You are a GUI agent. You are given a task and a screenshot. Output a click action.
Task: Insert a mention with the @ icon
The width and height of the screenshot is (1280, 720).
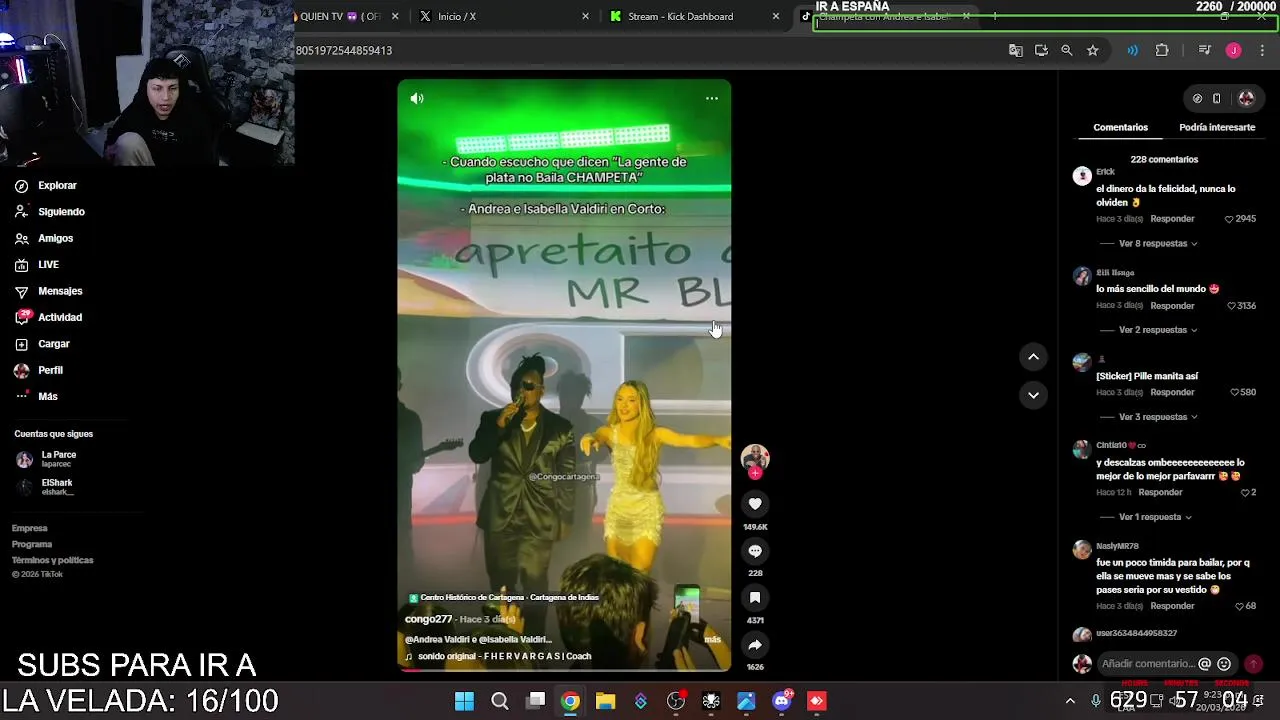1205,664
